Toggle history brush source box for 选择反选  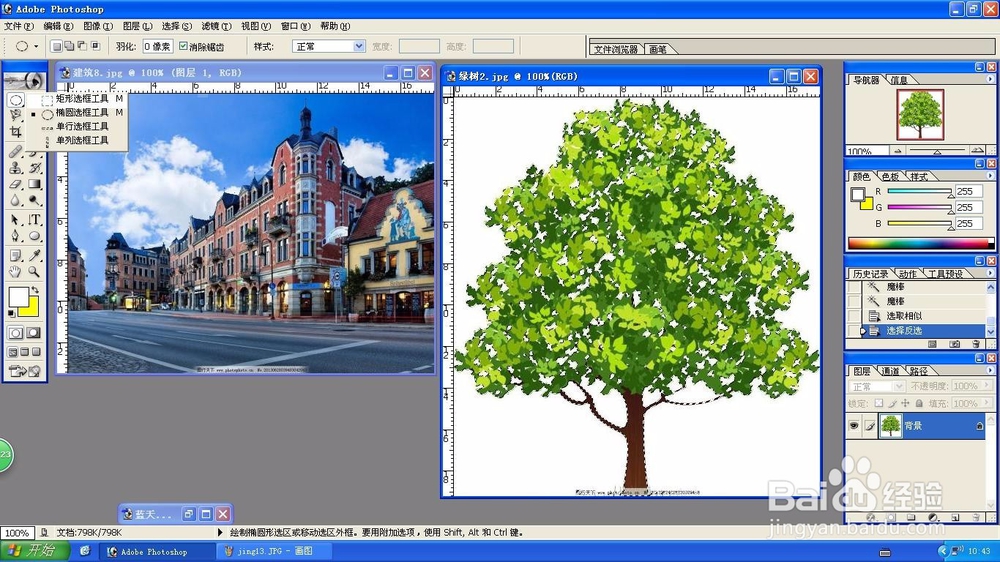(x=854, y=331)
